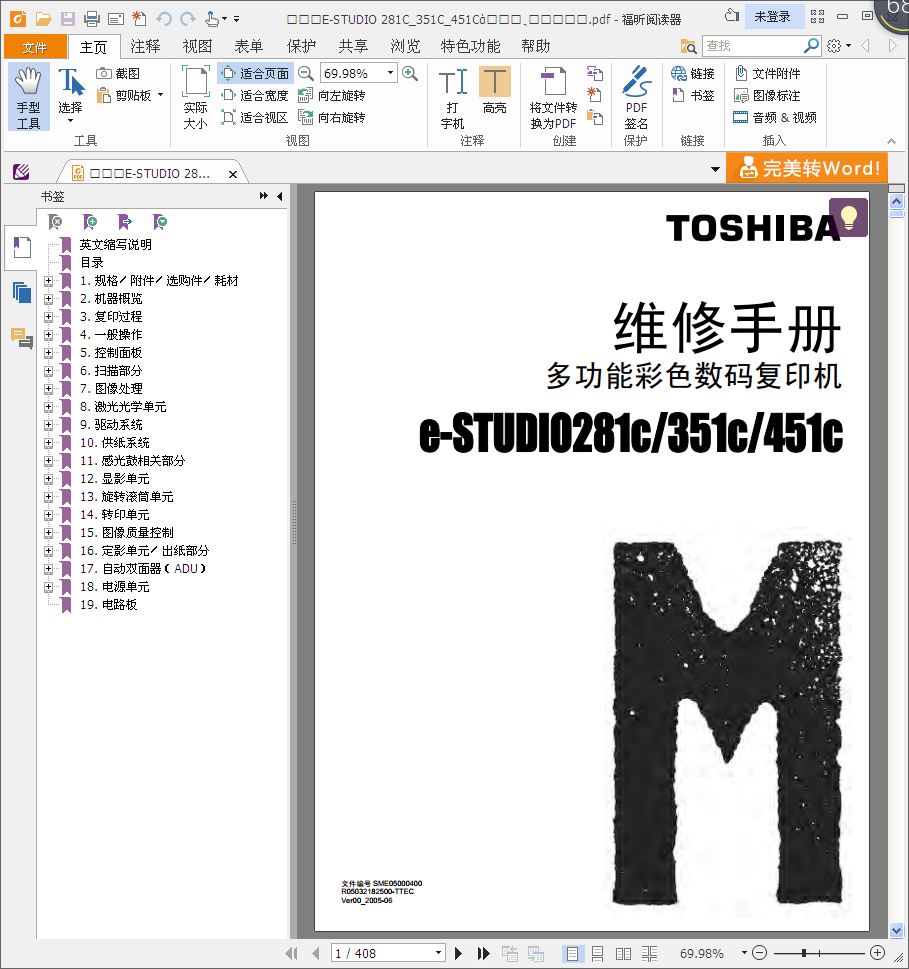The height and width of the screenshot is (969, 909).
Task: Toggle facing pages view mode in the status bar
Action: click(x=624, y=954)
